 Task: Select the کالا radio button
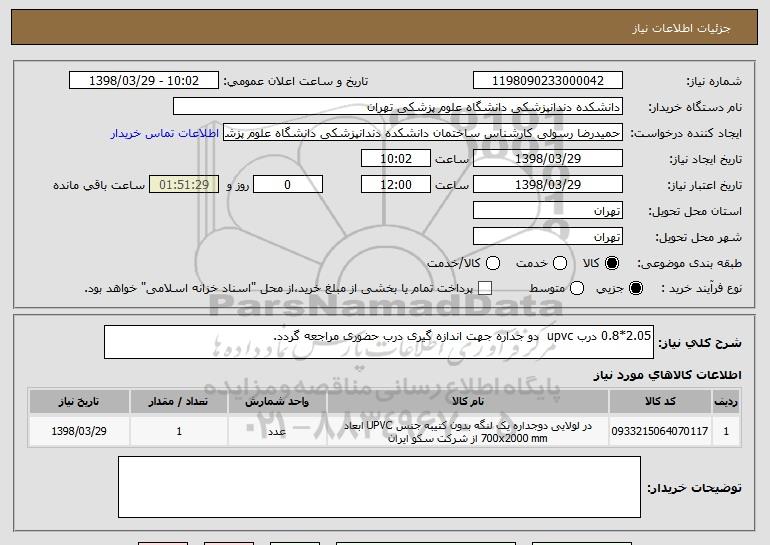[x=612, y=263]
